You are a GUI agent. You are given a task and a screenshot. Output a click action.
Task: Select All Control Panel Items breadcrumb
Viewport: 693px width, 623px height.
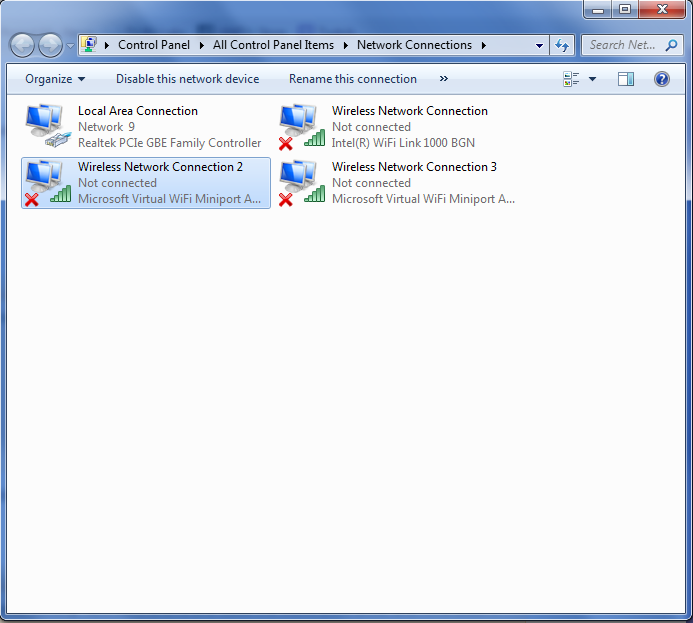tap(273, 45)
